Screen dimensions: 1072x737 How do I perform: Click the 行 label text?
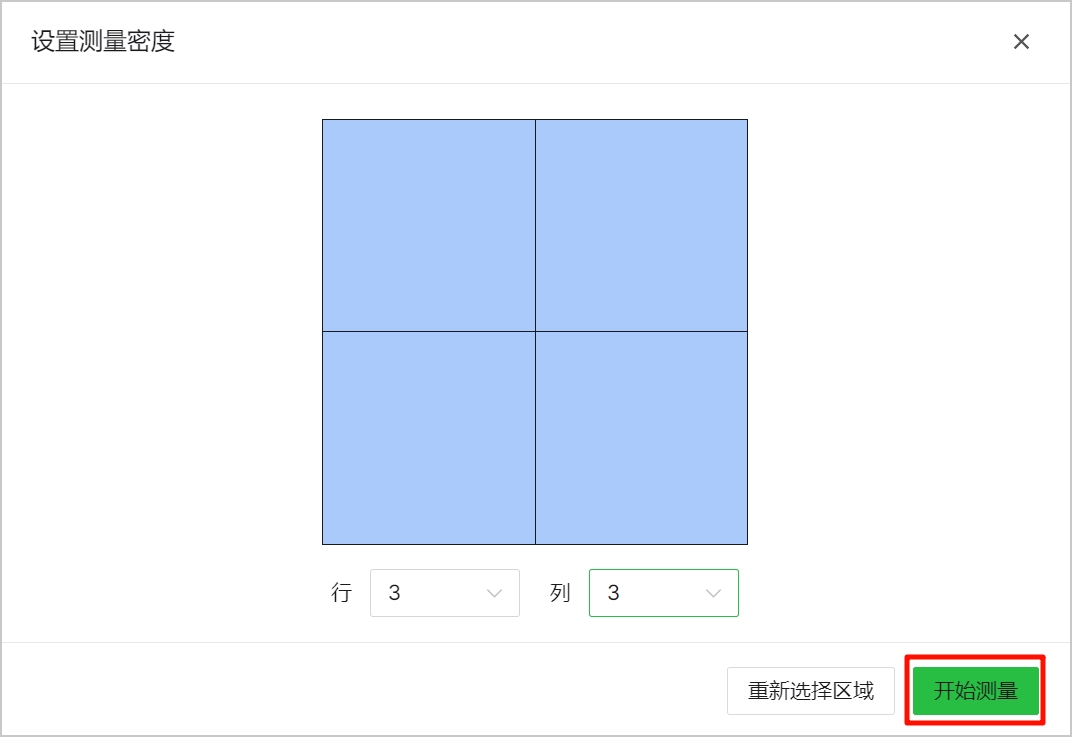341,593
